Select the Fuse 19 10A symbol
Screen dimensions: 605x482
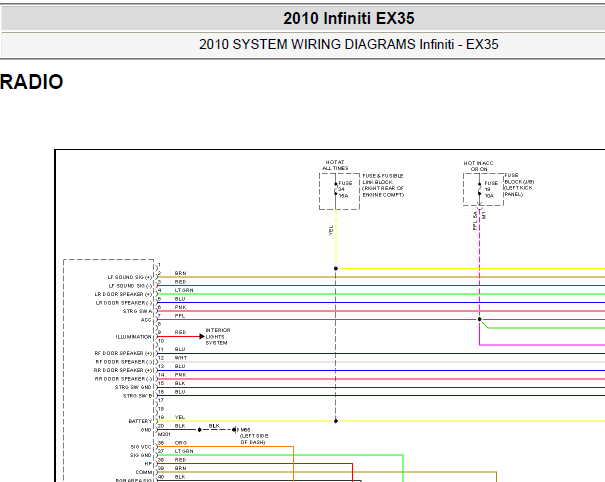pos(483,189)
